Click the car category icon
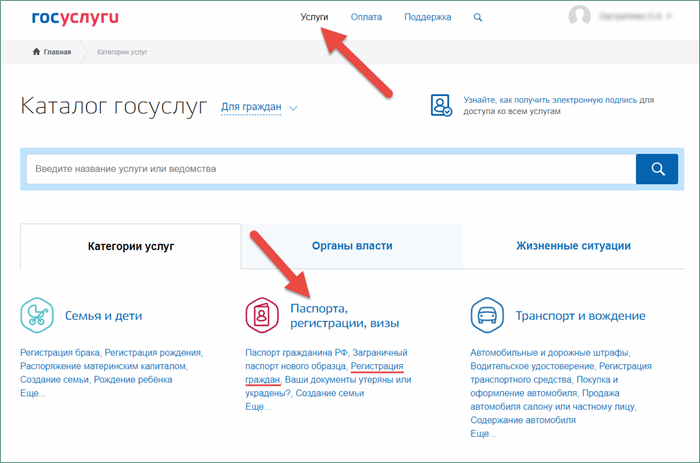 [x=487, y=315]
